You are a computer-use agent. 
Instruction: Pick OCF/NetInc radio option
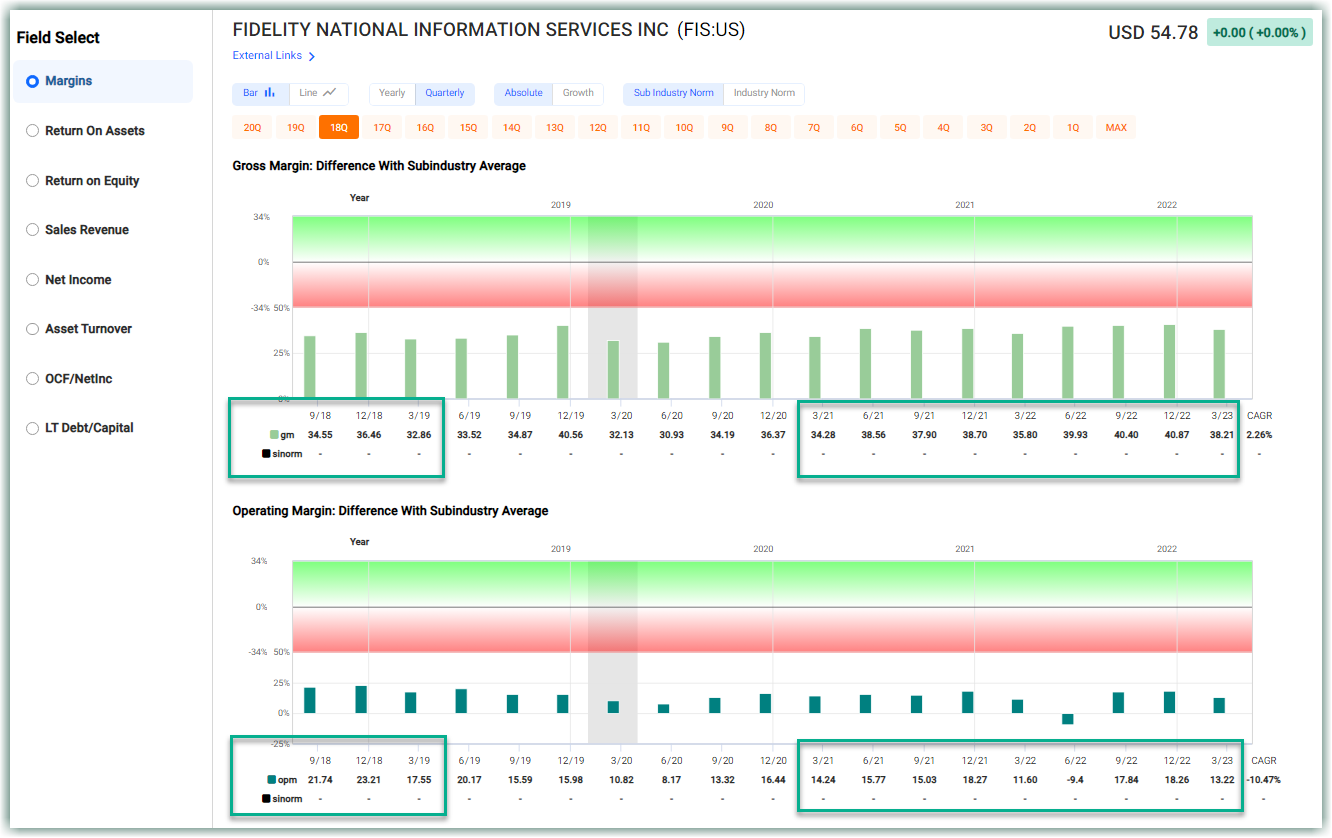click(x=32, y=379)
